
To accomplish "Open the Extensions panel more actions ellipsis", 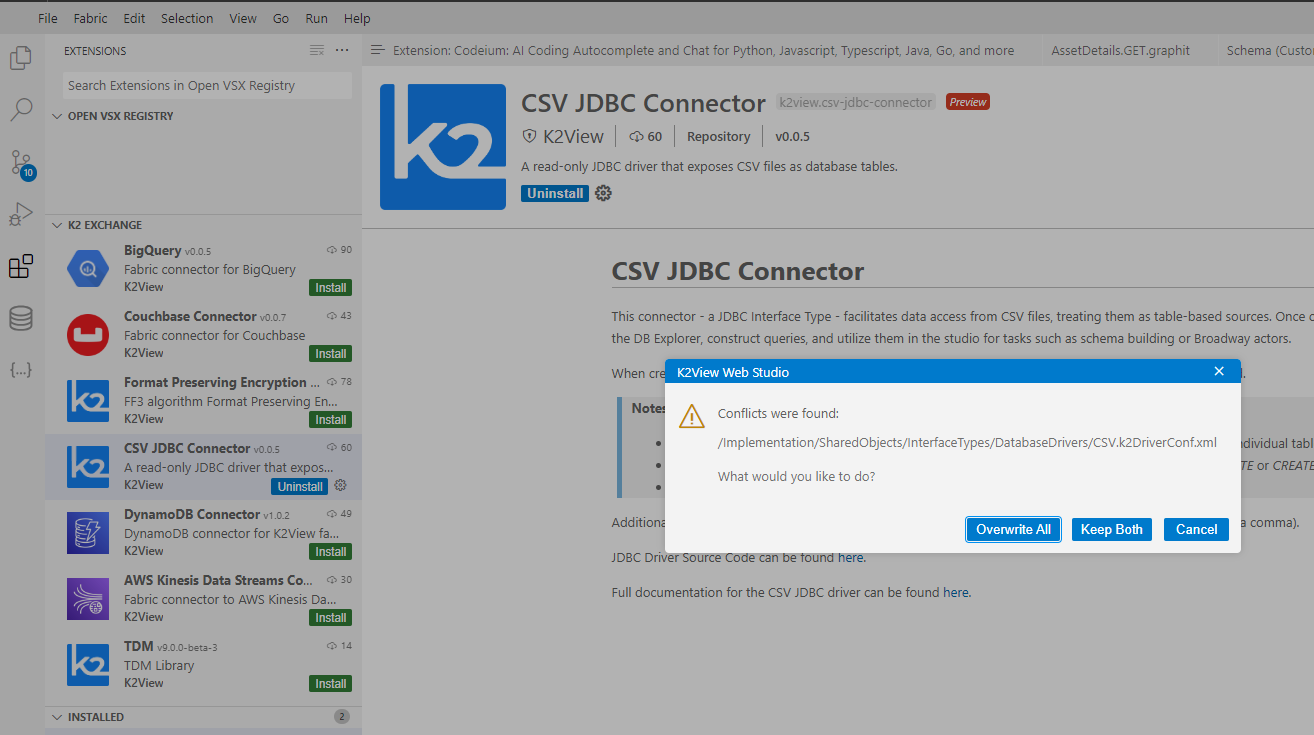I will coord(342,50).
